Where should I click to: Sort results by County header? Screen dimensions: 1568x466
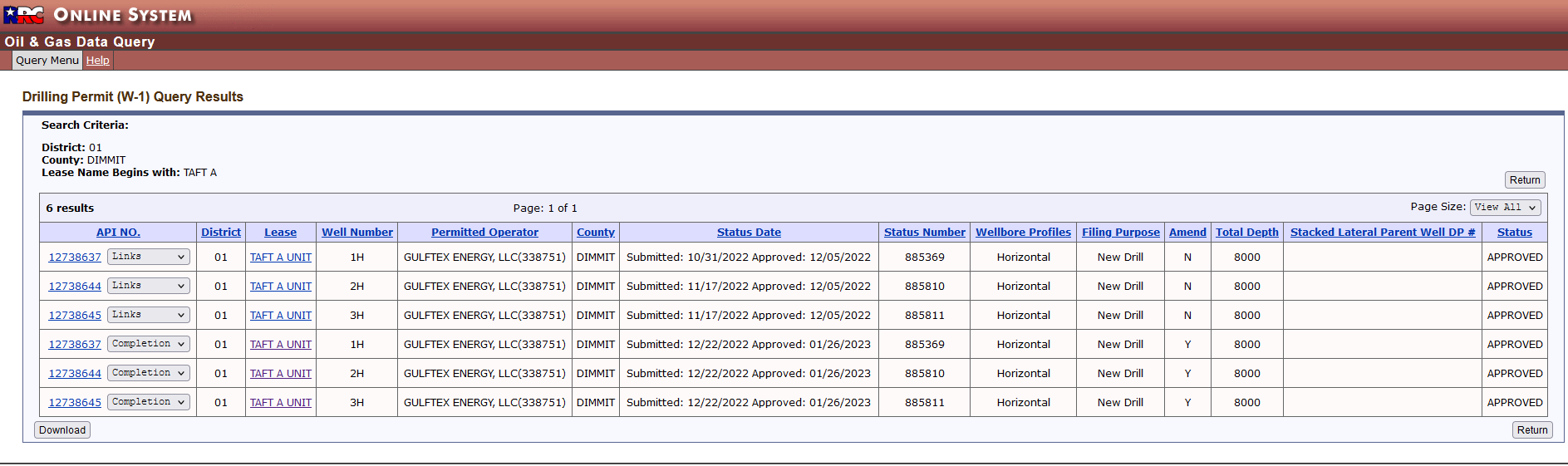click(596, 233)
